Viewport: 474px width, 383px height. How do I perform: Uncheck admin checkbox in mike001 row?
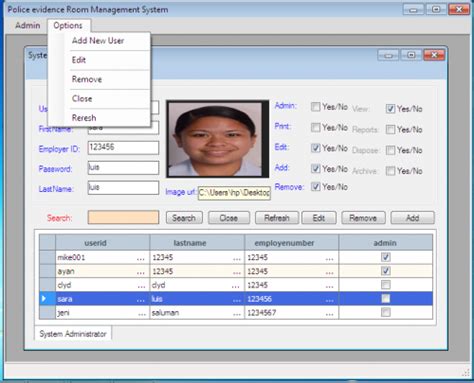click(x=386, y=257)
